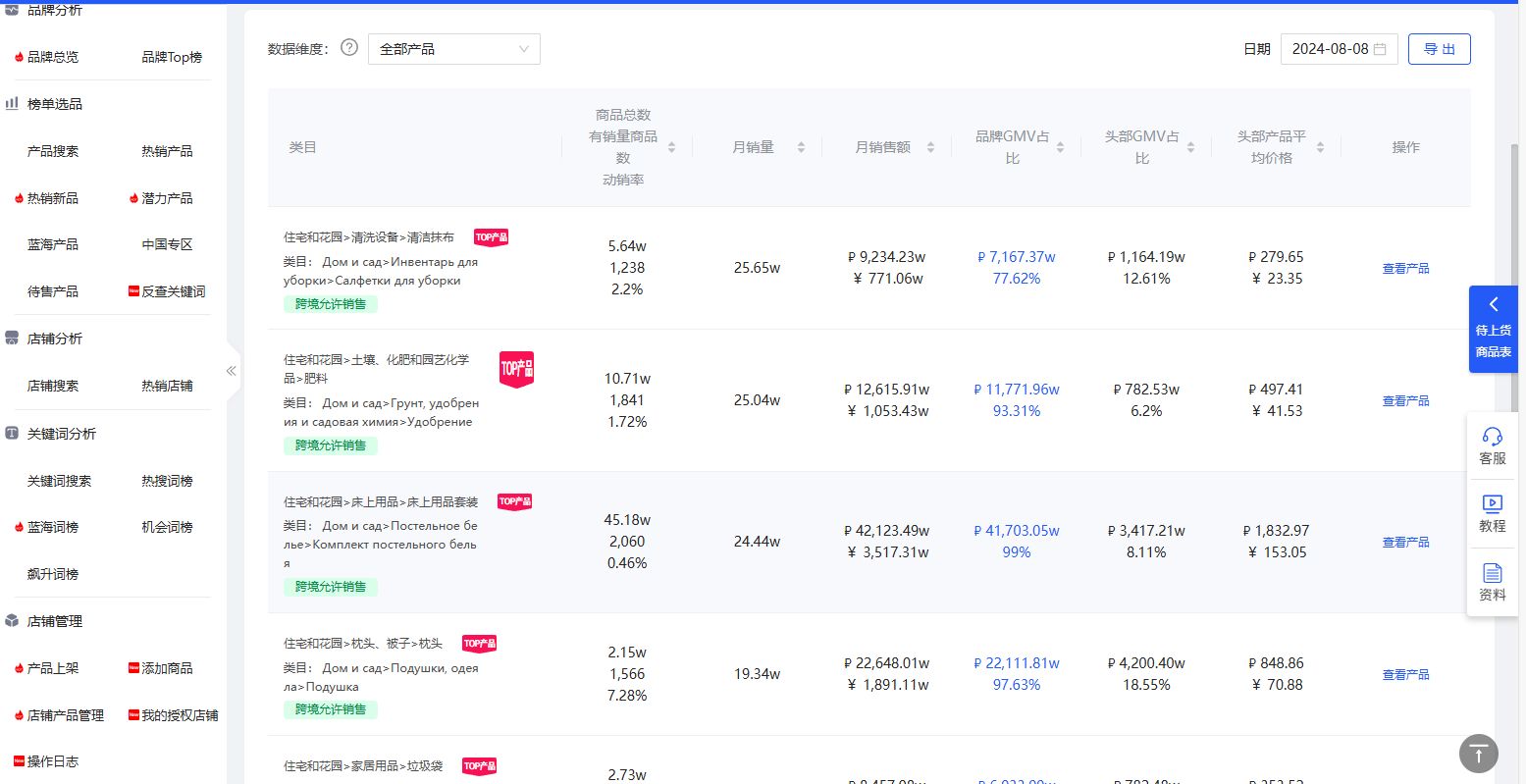This screenshot has height=784, width=1526.
Task: Sort by 商品总数 column arrows
Action: 672,147
